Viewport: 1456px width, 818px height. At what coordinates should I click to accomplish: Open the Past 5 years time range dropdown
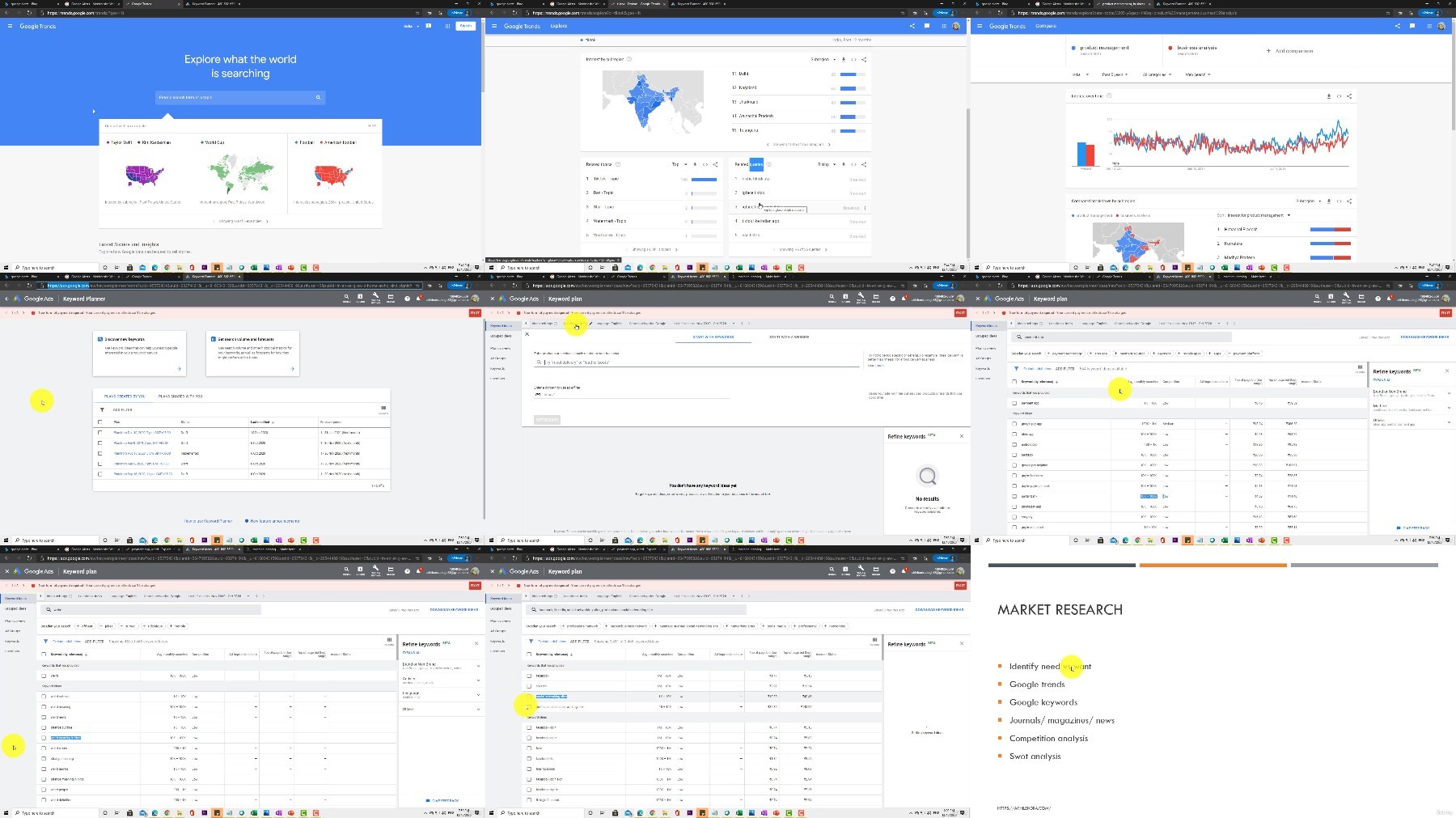click(1115, 74)
